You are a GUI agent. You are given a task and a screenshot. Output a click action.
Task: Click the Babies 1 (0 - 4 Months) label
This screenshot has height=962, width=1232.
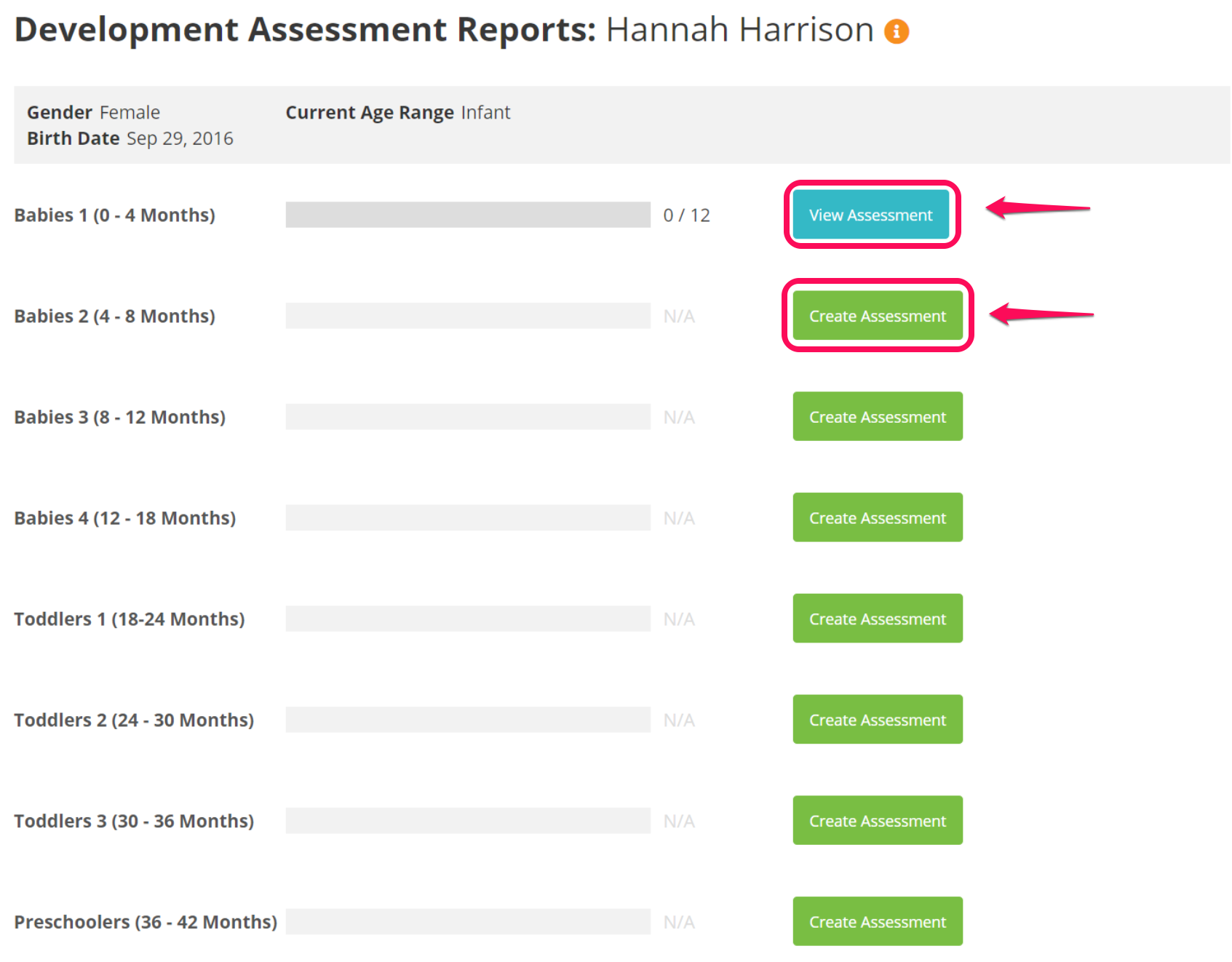point(114,215)
